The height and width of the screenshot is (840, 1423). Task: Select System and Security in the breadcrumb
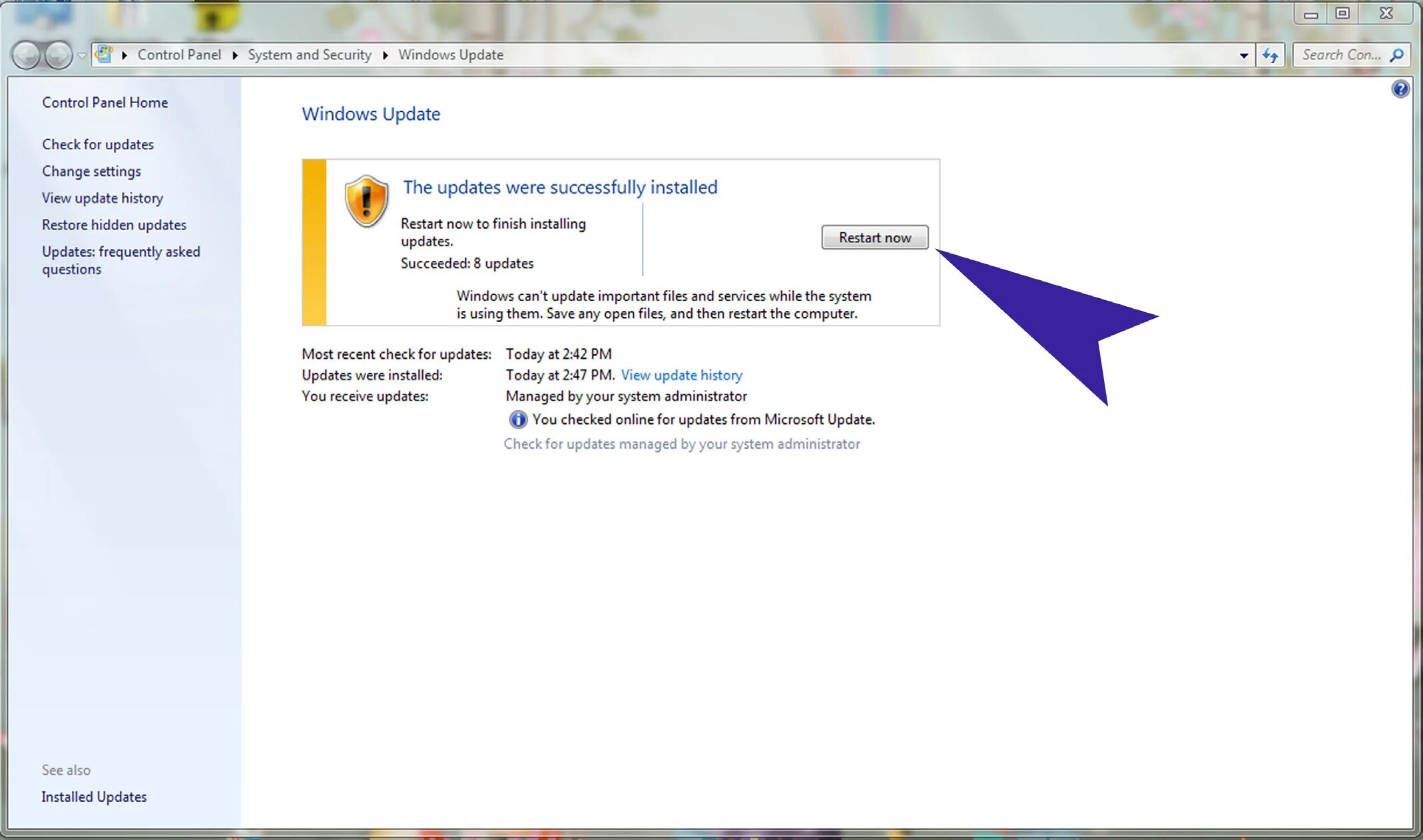310,55
